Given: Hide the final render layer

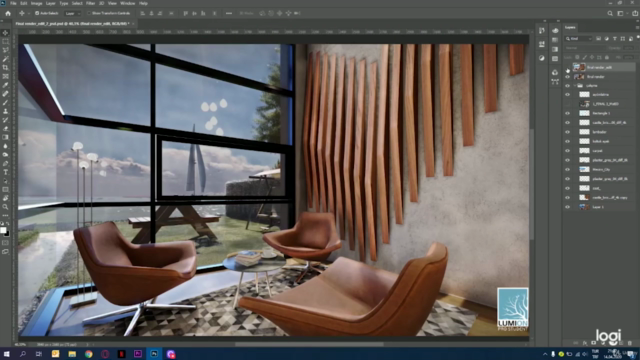Looking at the screenshot, I should coord(567,77).
